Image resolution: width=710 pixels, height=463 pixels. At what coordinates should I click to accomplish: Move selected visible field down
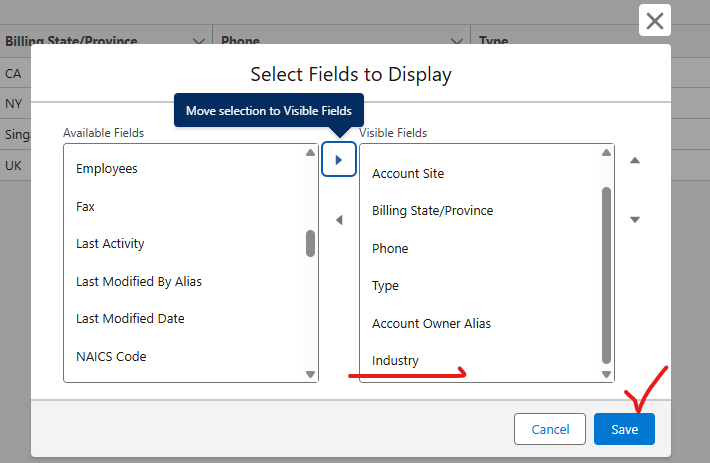pyautogui.click(x=634, y=220)
